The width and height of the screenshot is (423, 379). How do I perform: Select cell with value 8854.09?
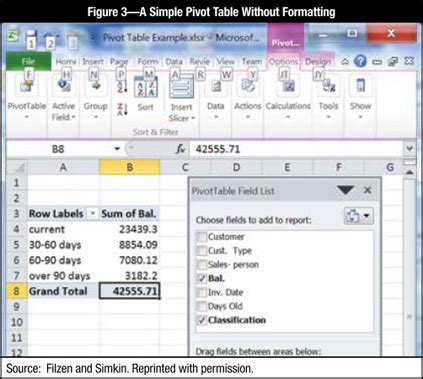point(130,245)
